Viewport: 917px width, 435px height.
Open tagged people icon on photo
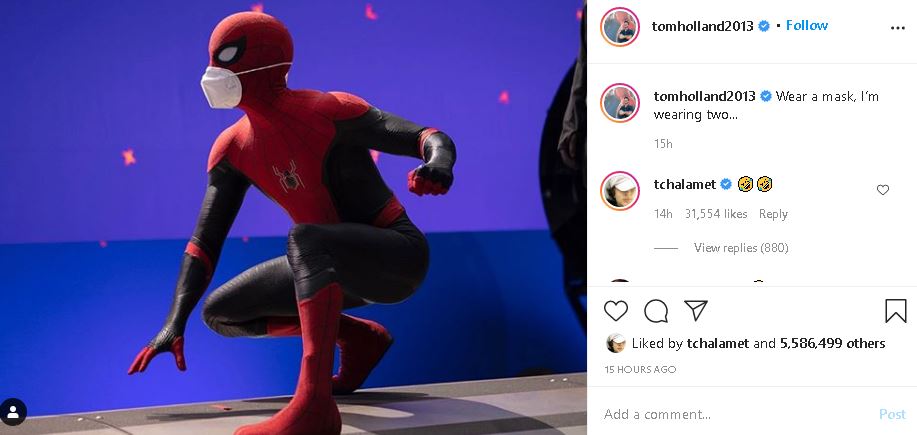tap(13, 412)
